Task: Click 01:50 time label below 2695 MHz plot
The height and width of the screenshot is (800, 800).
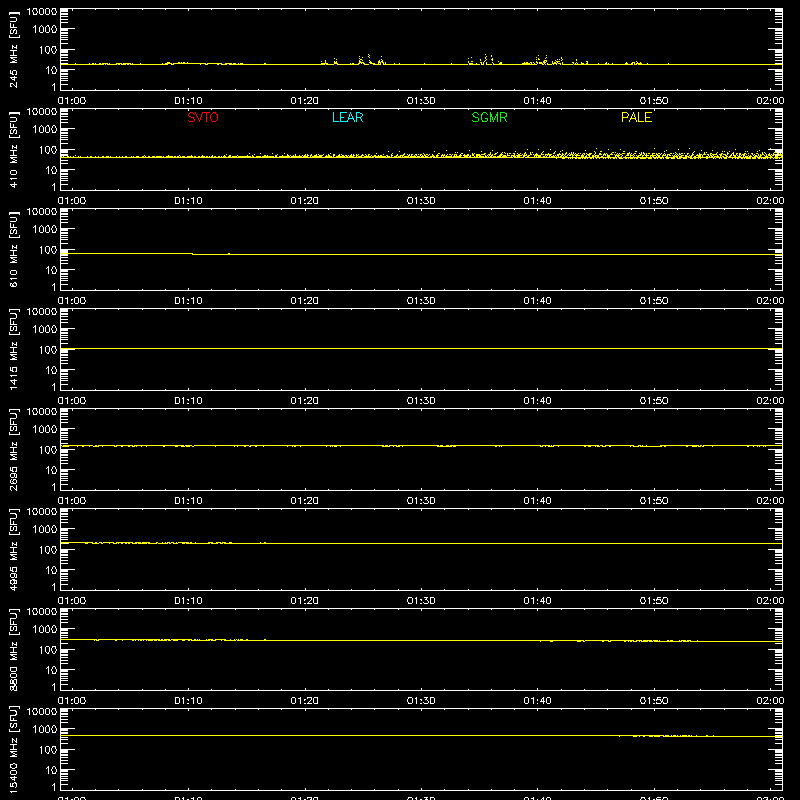Action: click(654, 501)
